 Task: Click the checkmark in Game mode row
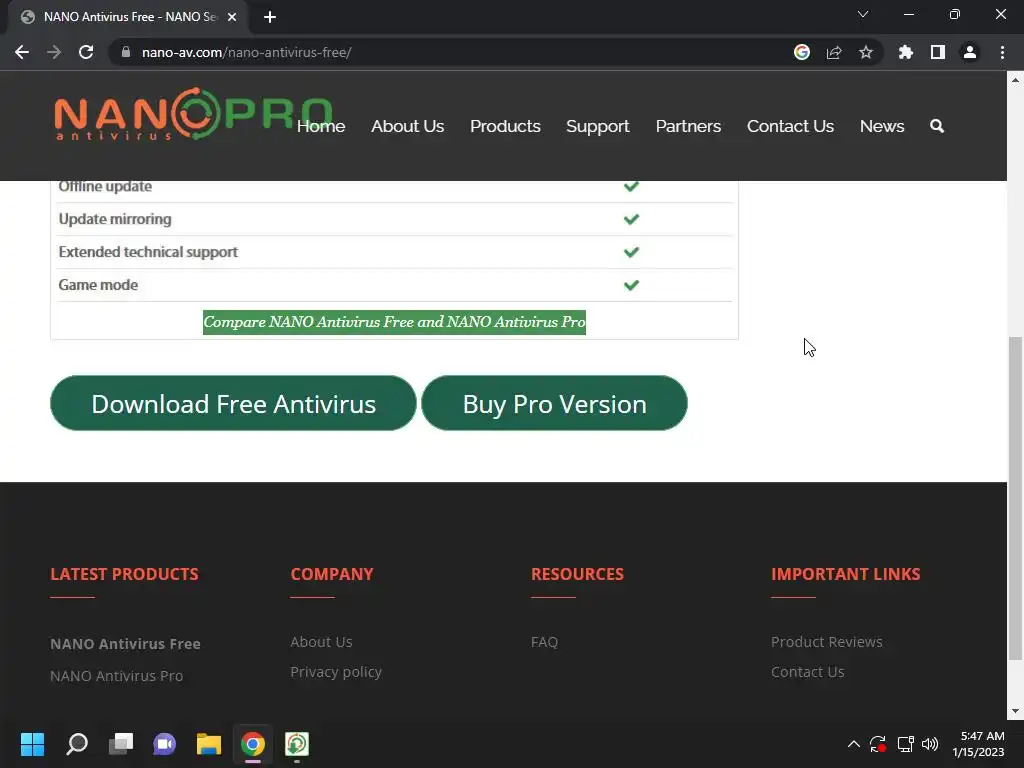pyautogui.click(x=632, y=285)
